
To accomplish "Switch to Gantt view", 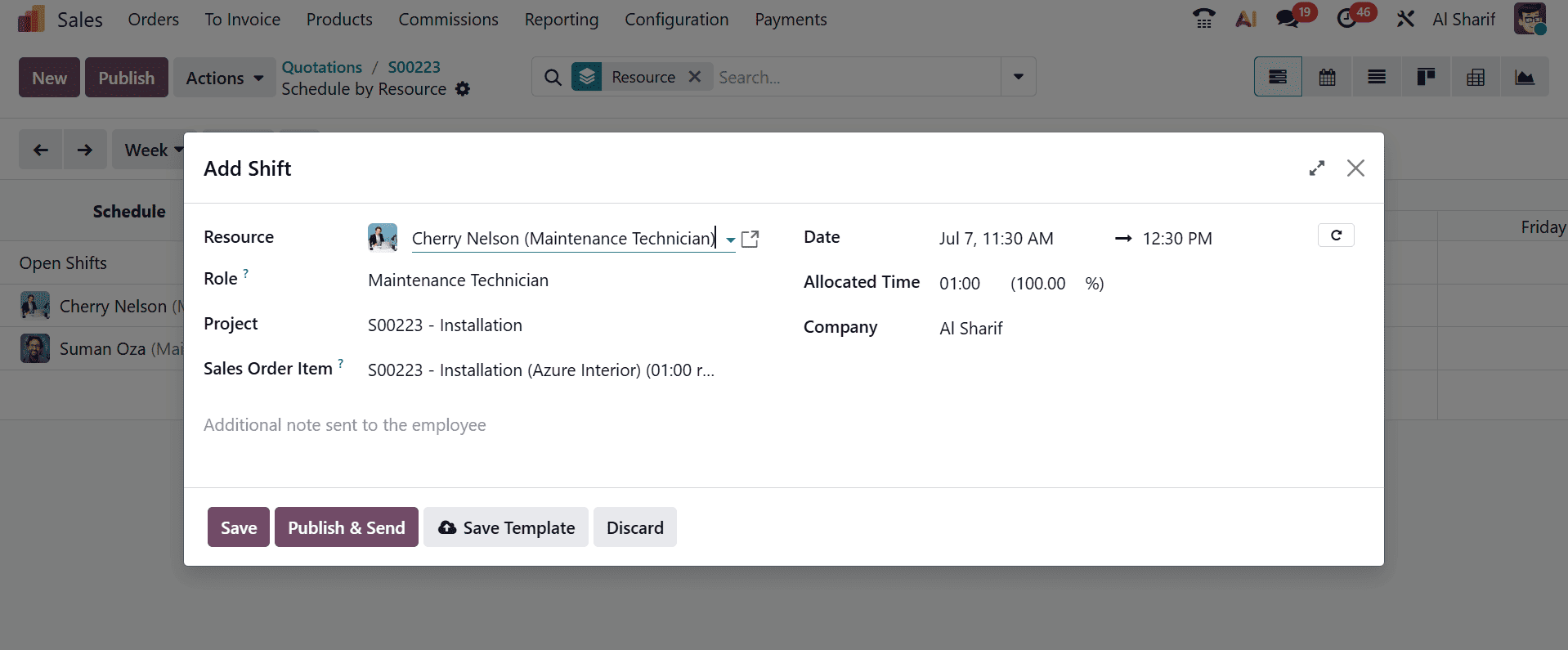I will point(1278,77).
